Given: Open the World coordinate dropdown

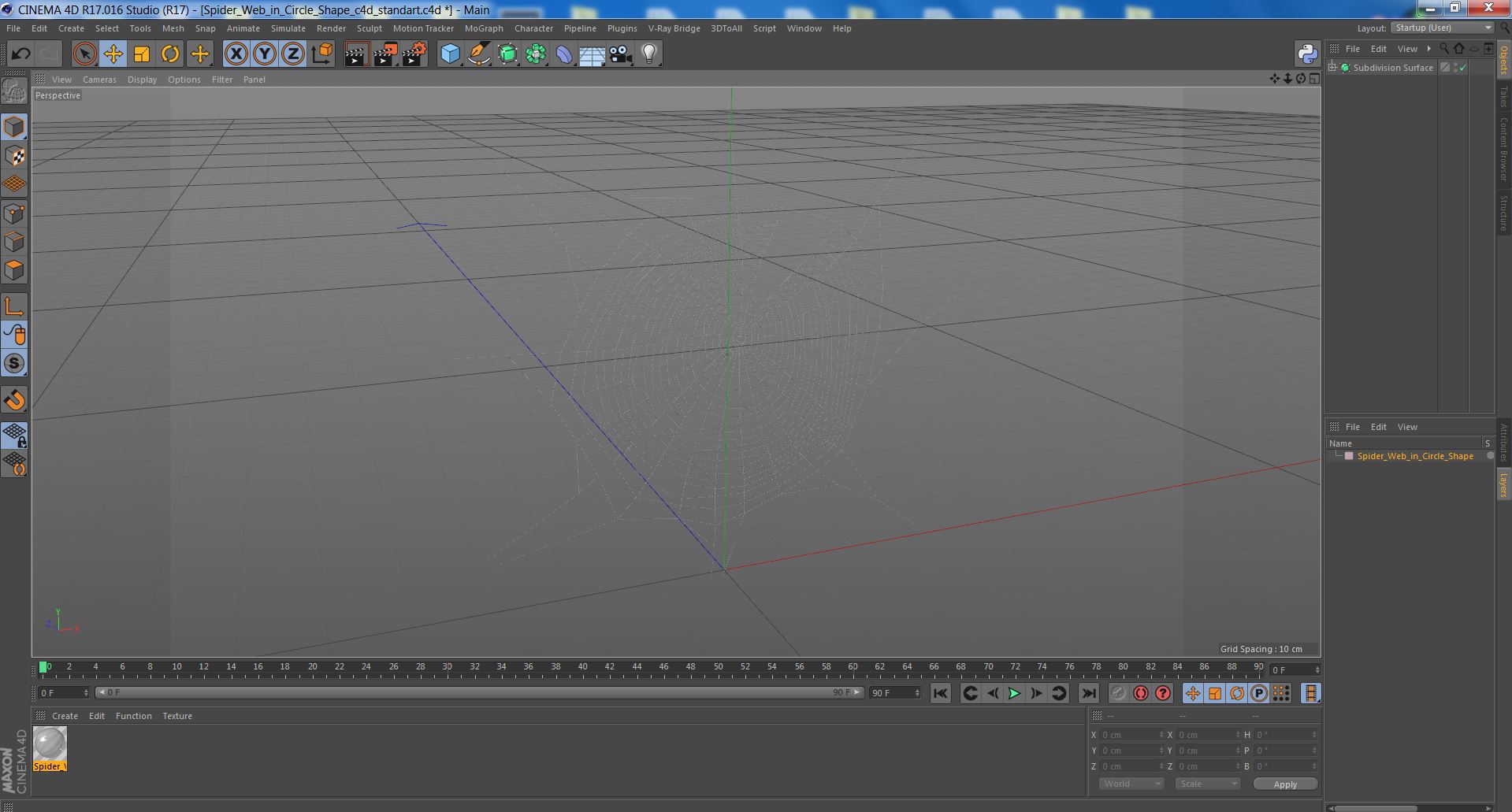Looking at the screenshot, I should [x=1131, y=784].
